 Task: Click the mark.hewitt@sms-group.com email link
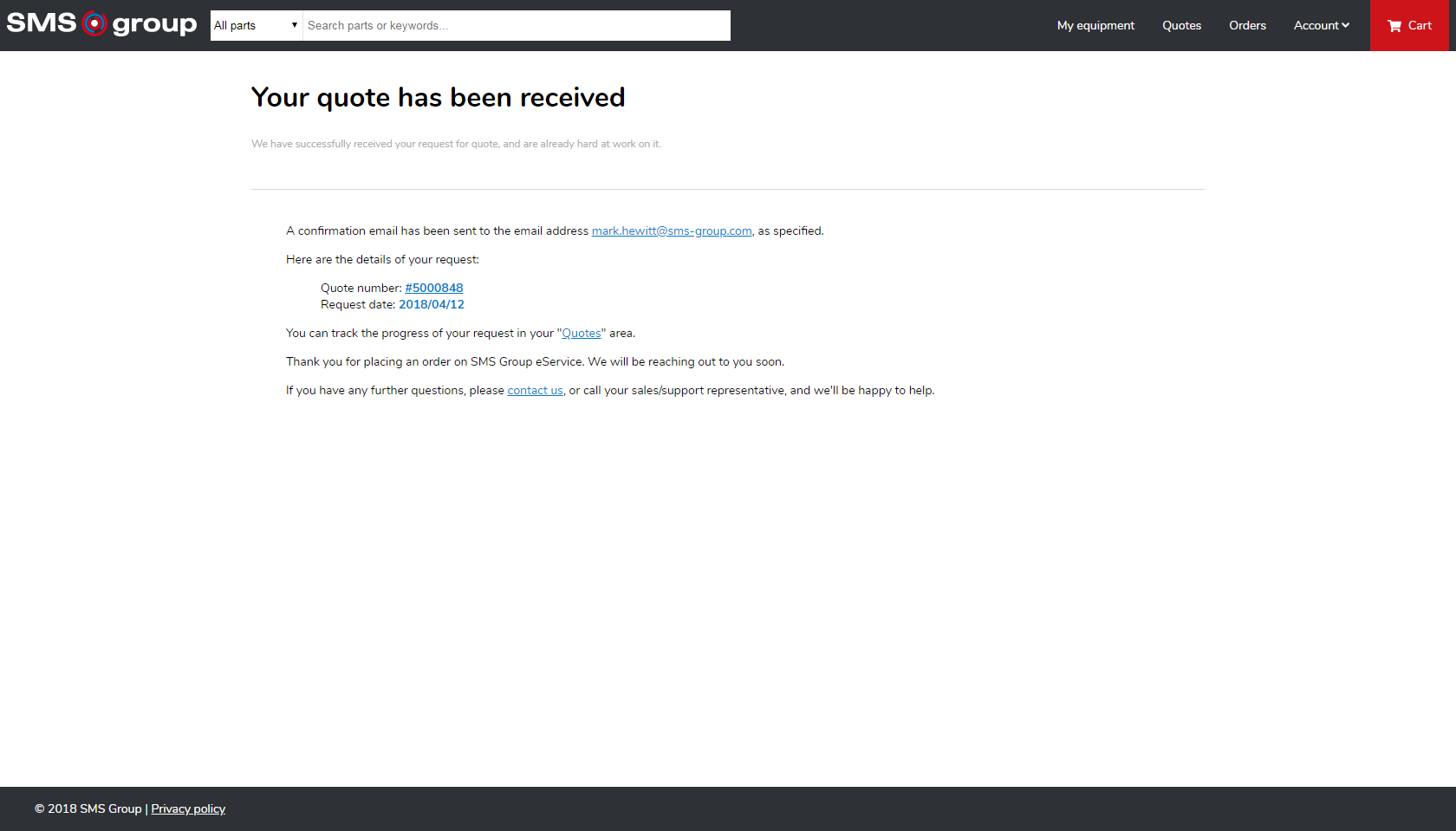672,230
